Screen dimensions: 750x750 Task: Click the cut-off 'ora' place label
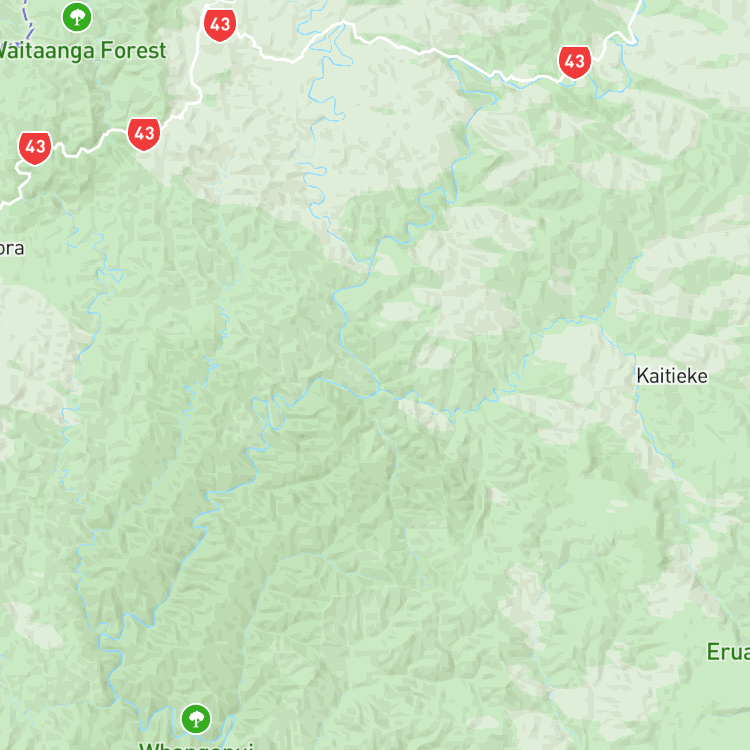(12, 248)
